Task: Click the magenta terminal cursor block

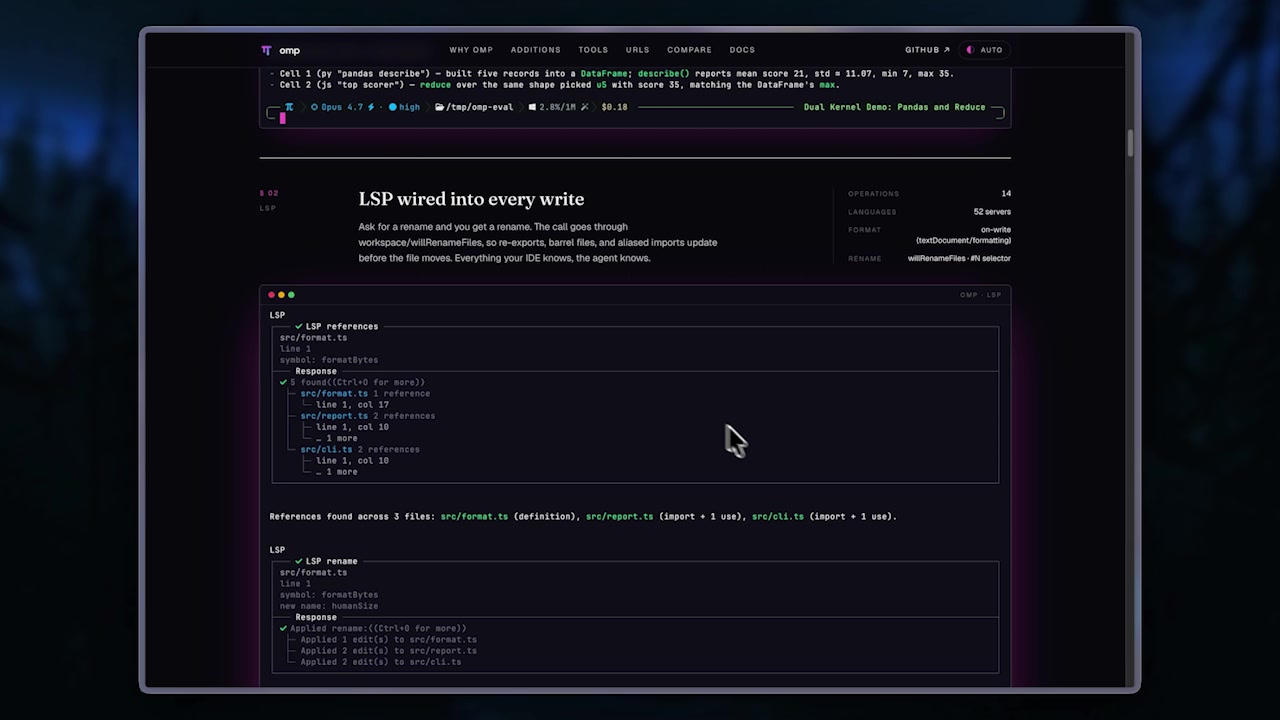Action: 283,118
